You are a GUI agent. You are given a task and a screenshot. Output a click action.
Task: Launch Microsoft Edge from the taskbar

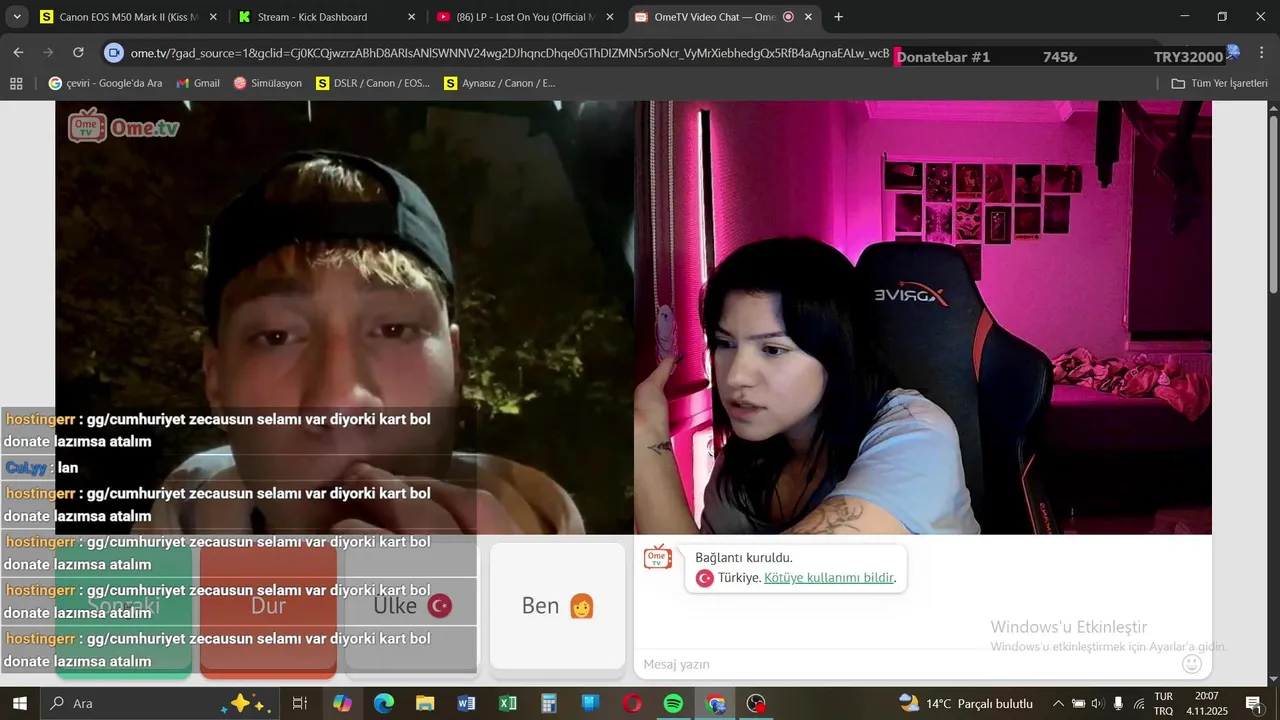[384, 703]
